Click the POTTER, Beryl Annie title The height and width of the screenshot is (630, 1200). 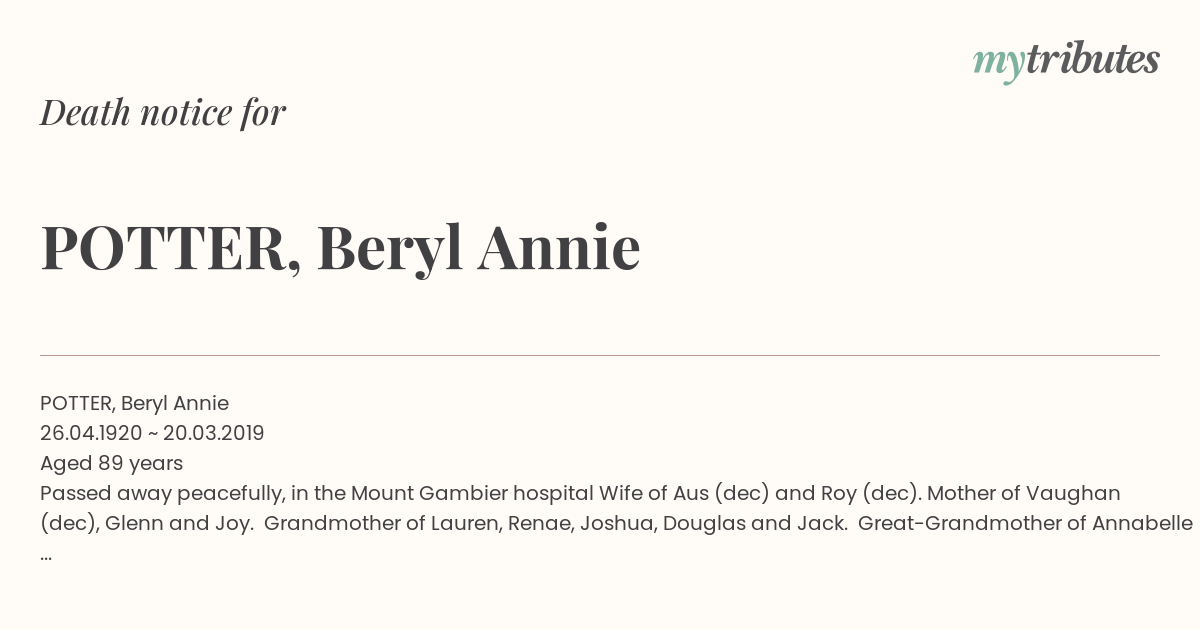click(340, 248)
